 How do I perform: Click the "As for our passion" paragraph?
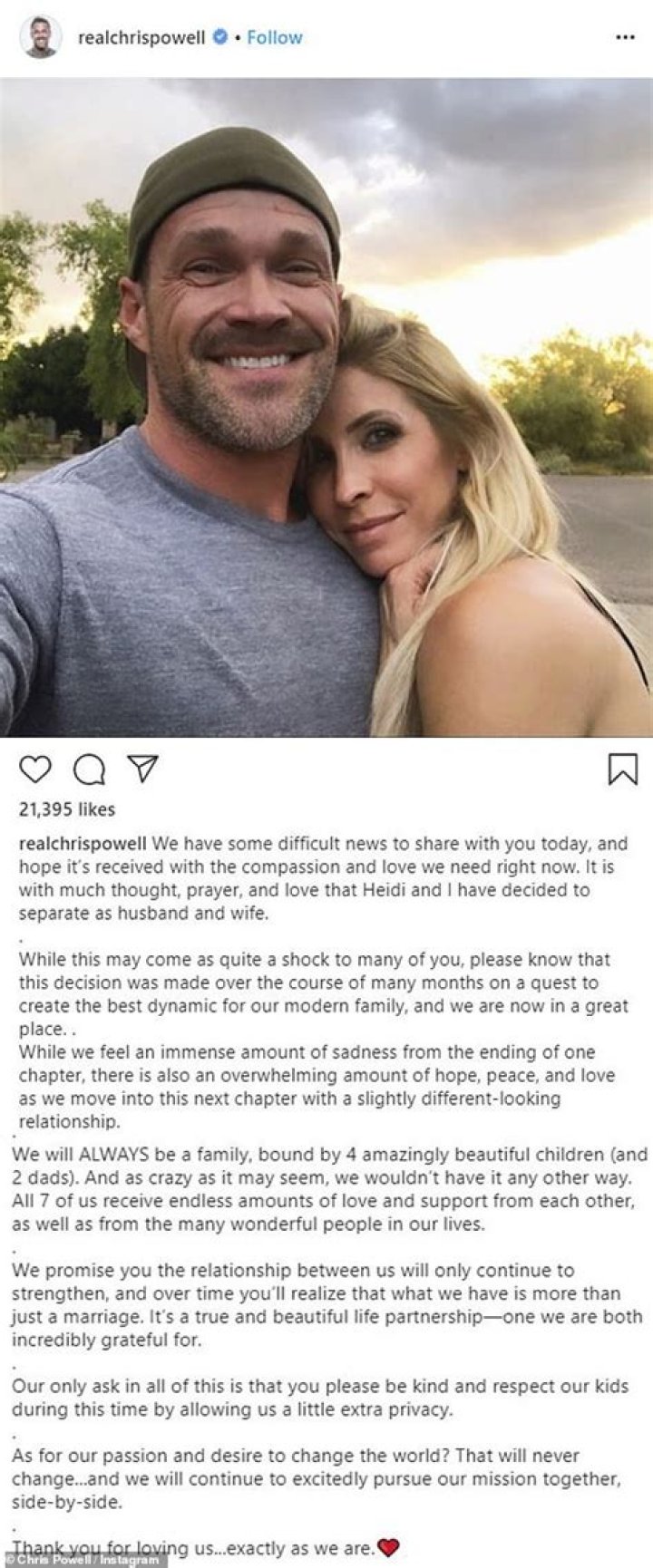[x=317, y=1478]
